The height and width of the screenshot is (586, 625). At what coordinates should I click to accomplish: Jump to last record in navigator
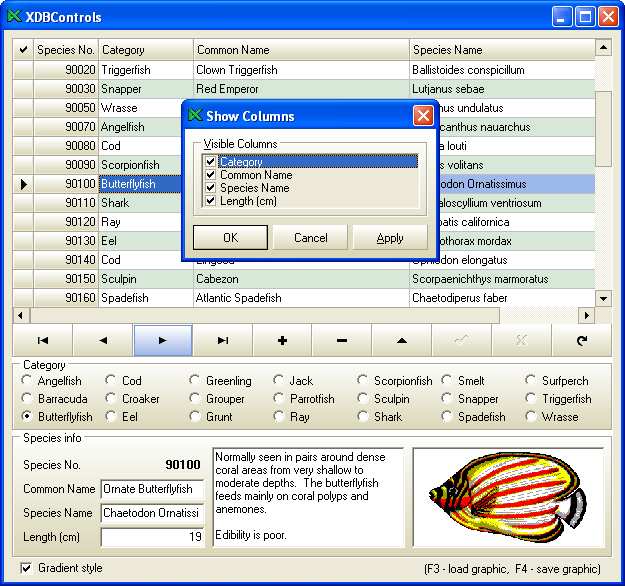point(222,340)
